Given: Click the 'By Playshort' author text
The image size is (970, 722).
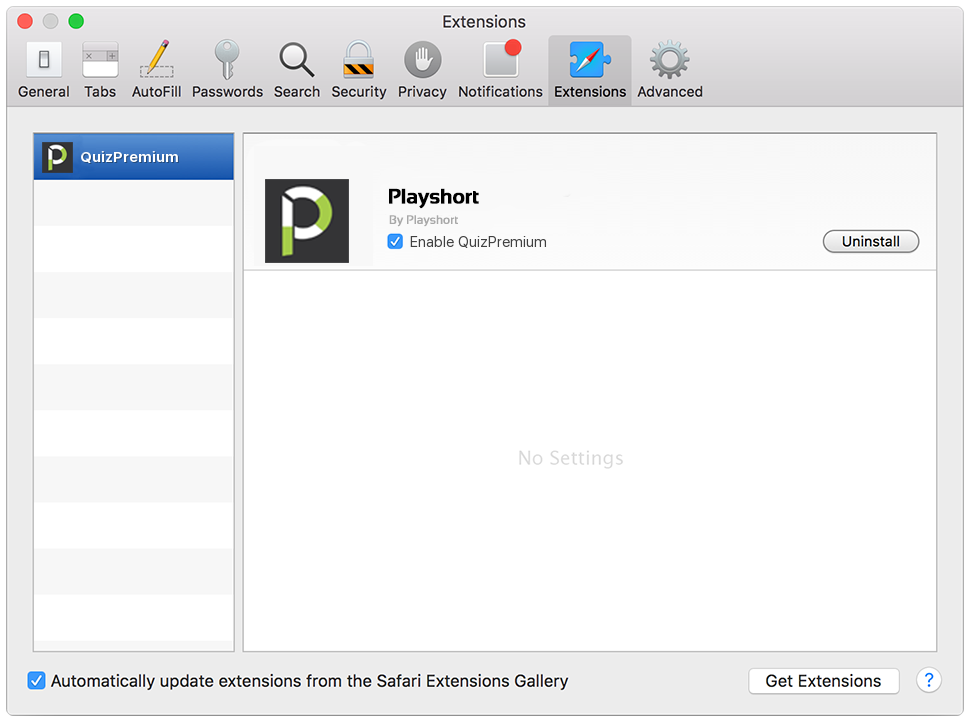Looking at the screenshot, I should tap(423, 220).
